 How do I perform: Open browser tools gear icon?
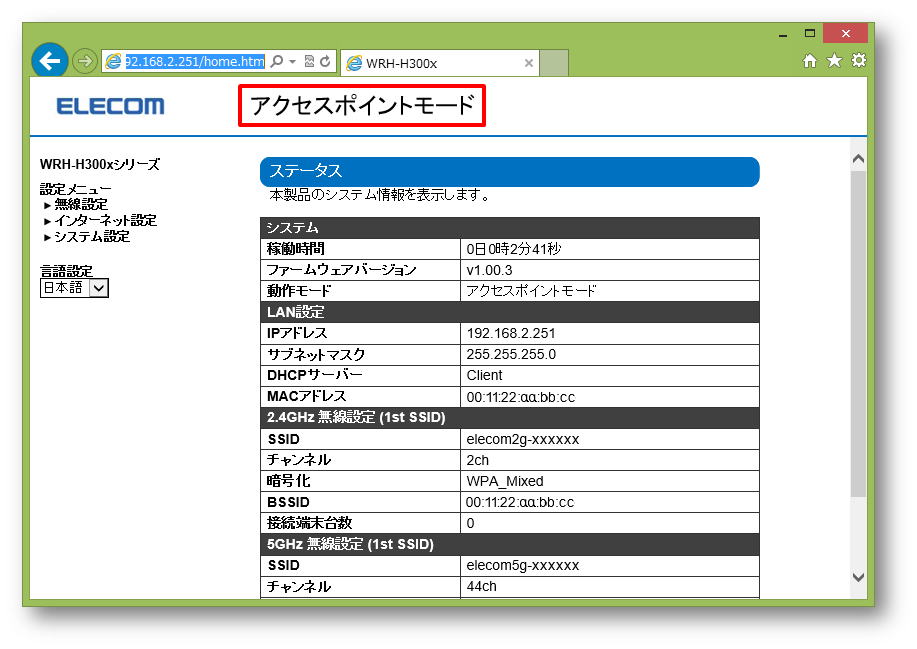pyautogui.click(x=859, y=60)
